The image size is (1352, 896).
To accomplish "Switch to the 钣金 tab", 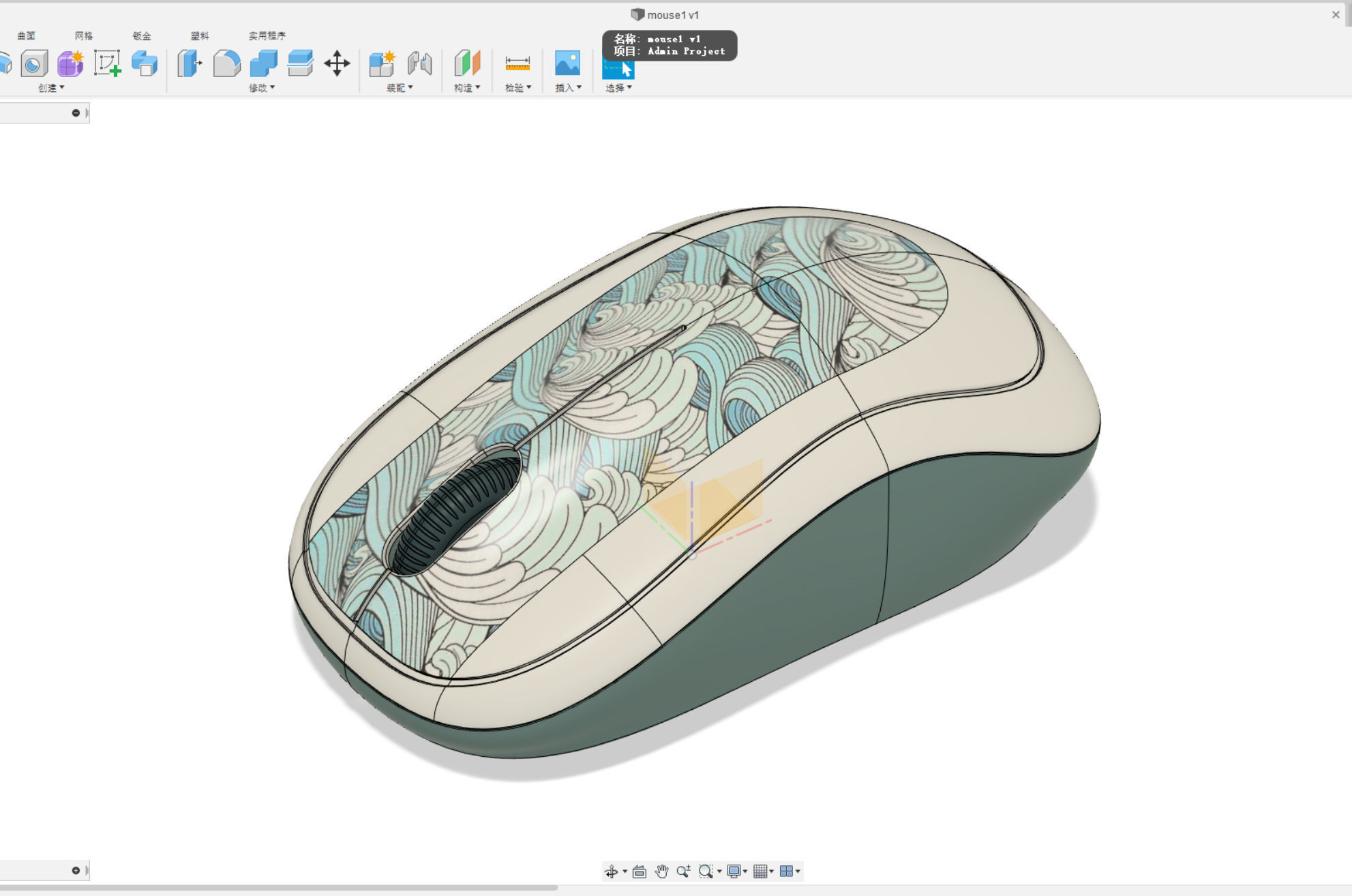I will (142, 36).
